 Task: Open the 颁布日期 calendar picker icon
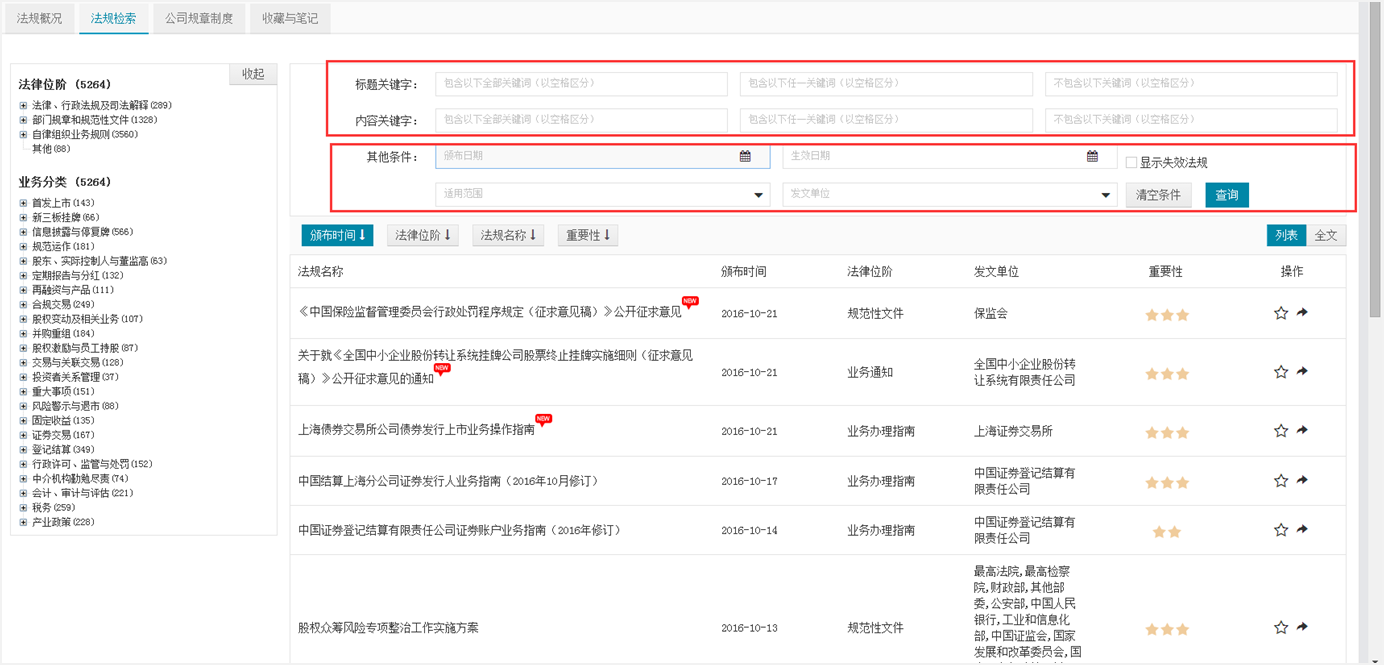click(x=745, y=156)
